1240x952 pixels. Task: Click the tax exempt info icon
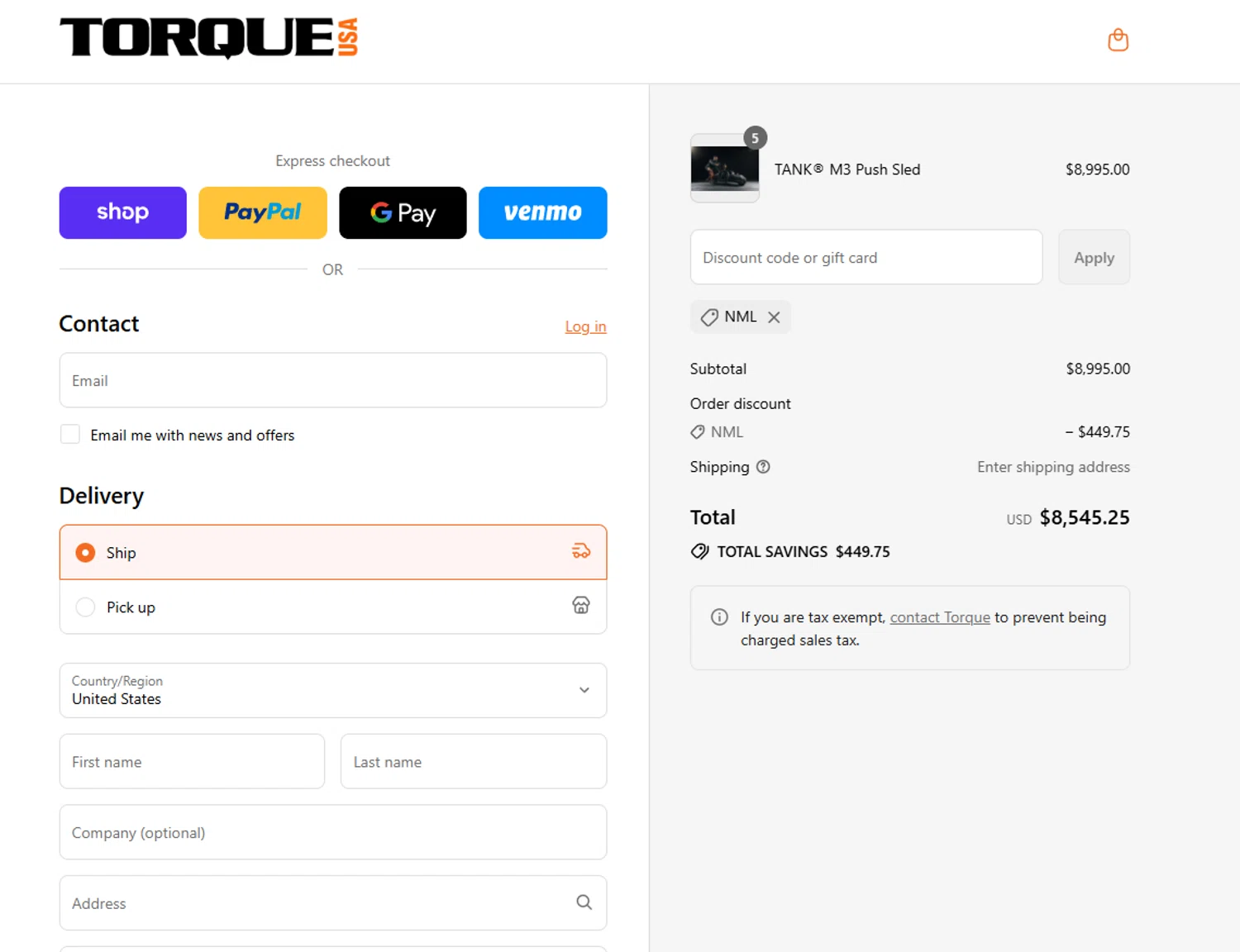click(719, 617)
